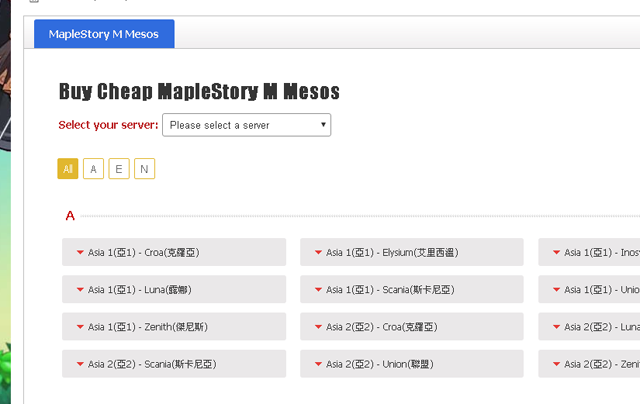Expand Asia 1 - Zenith server
Viewport: 640px width, 404px height.
pyautogui.click(x=174, y=326)
